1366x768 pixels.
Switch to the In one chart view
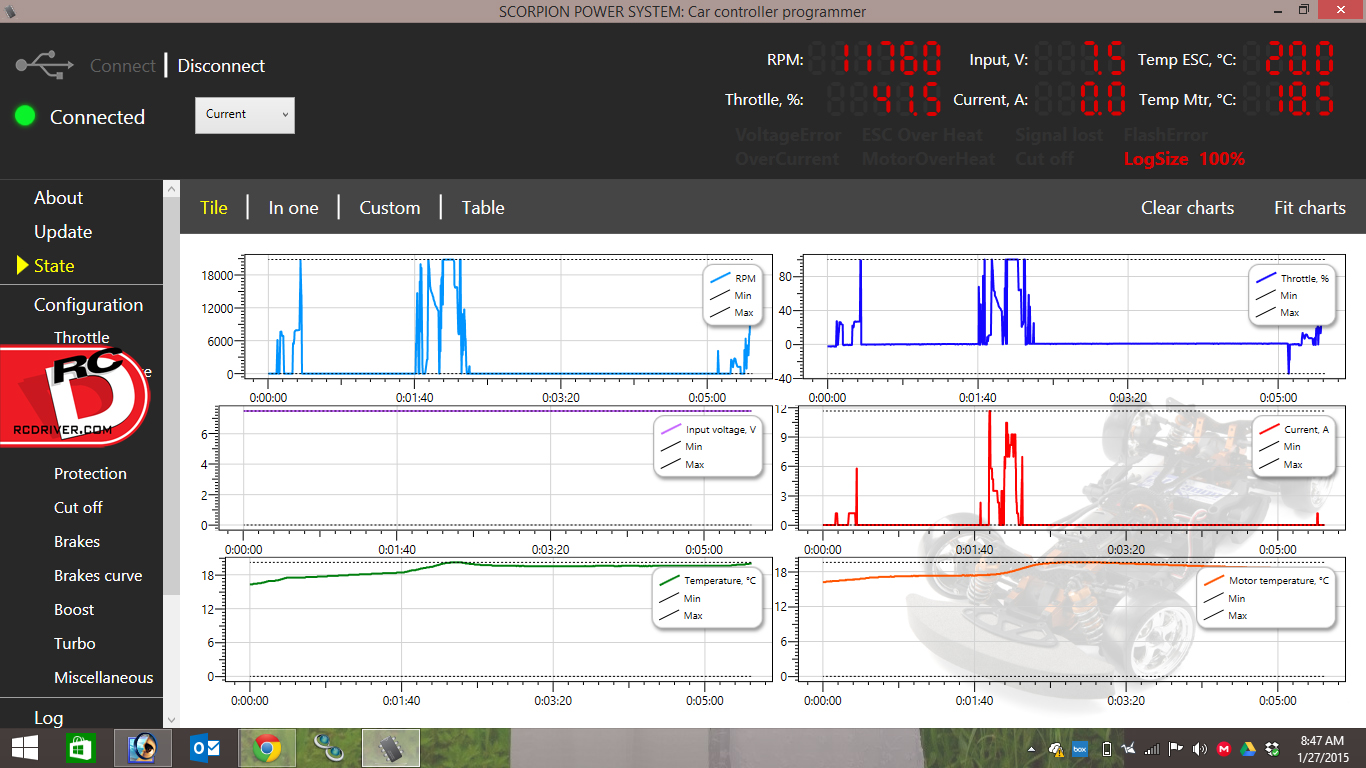293,208
